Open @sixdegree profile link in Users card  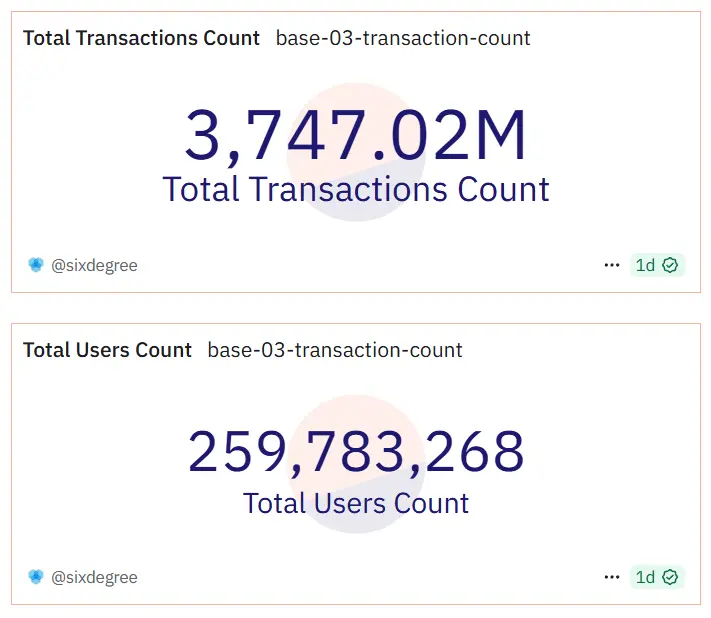(94, 577)
